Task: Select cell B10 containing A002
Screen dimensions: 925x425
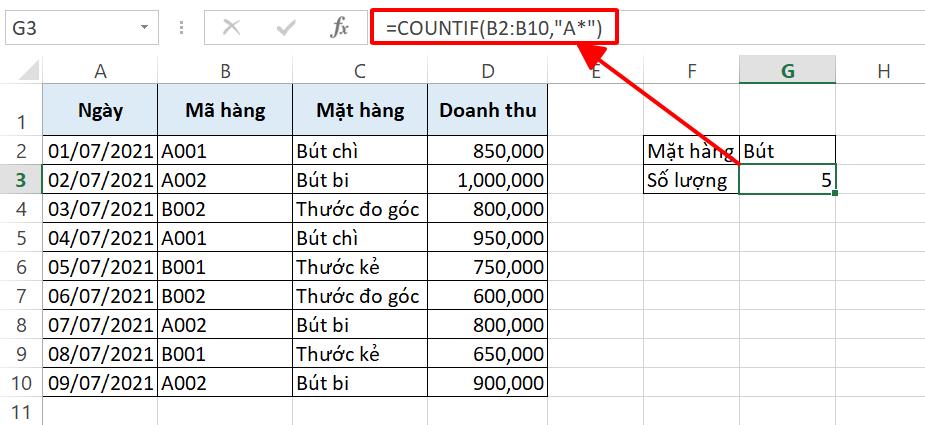Action: pyautogui.click(x=225, y=382)
